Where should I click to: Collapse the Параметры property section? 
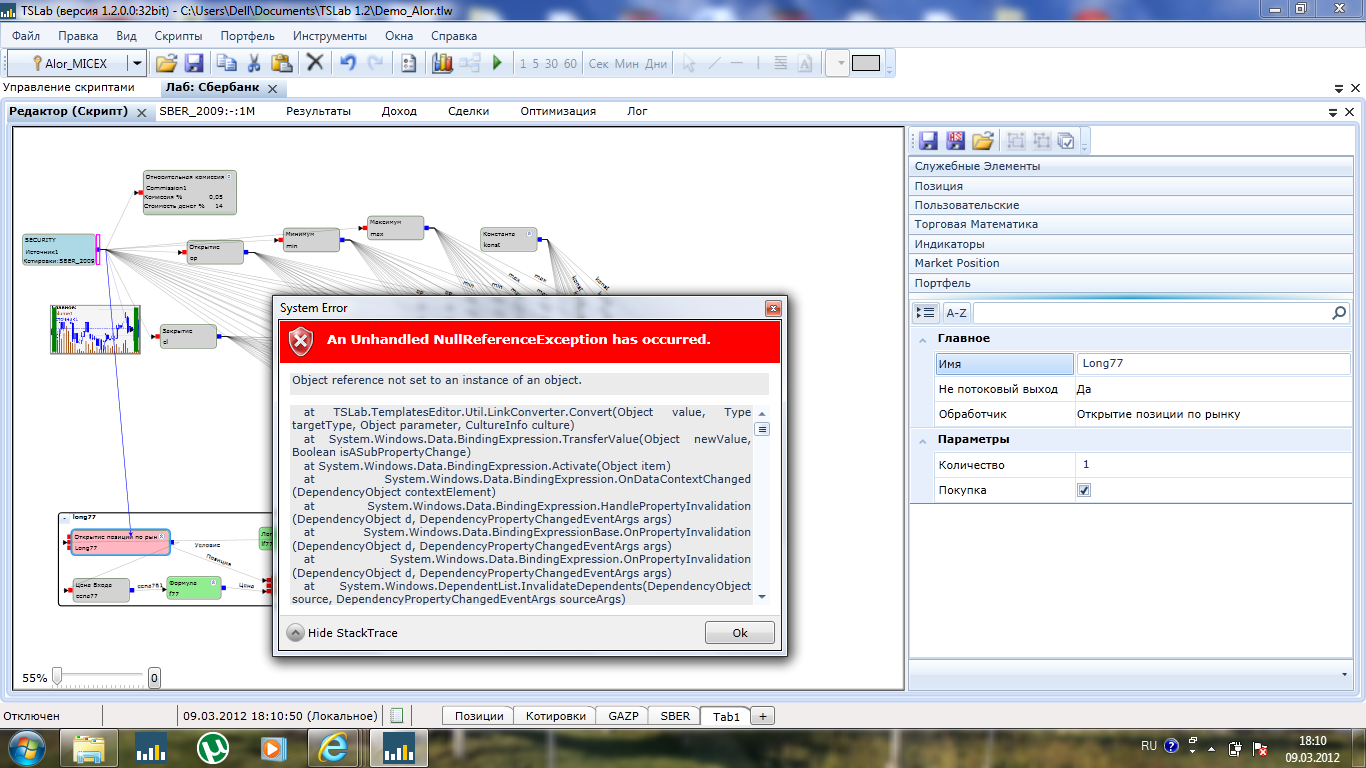[x=922, y=440]
